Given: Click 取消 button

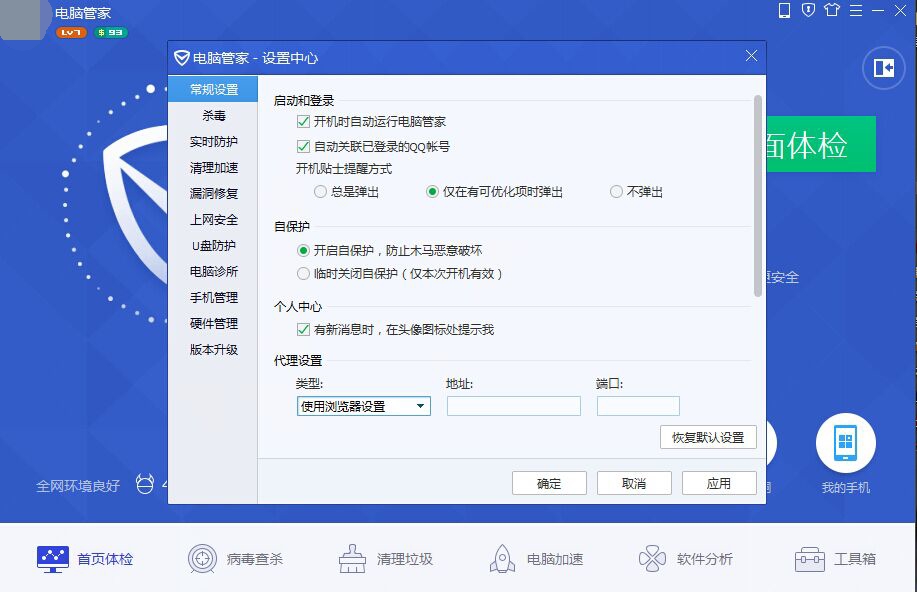Looking at the screenshot, I should tap(634, 483).
